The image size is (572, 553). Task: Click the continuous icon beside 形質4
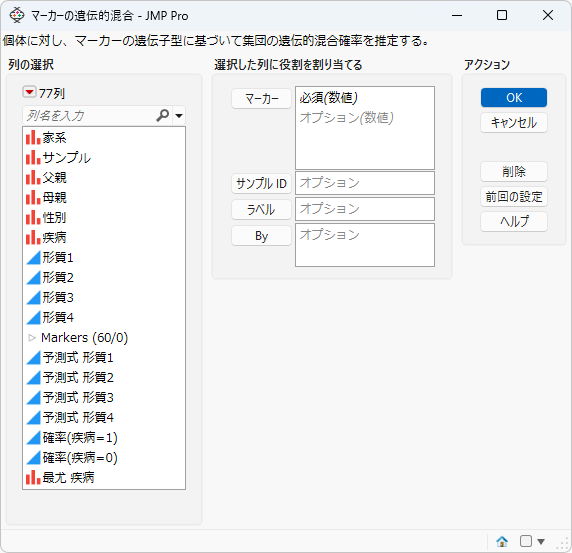33,318
